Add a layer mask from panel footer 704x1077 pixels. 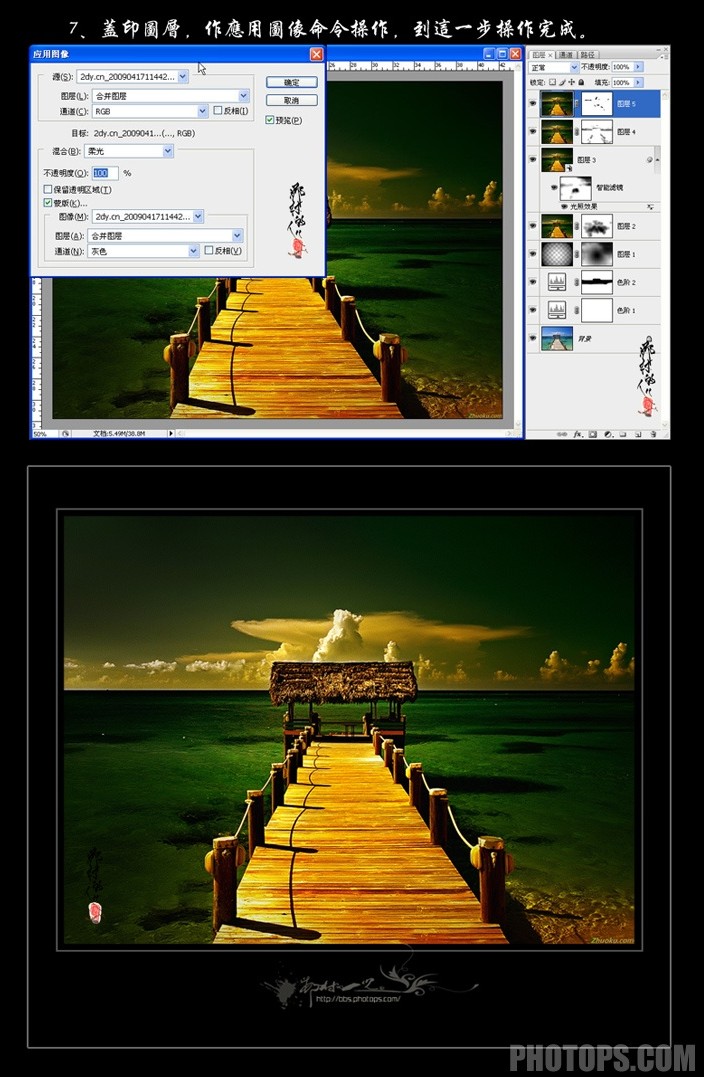click(593, 435)
